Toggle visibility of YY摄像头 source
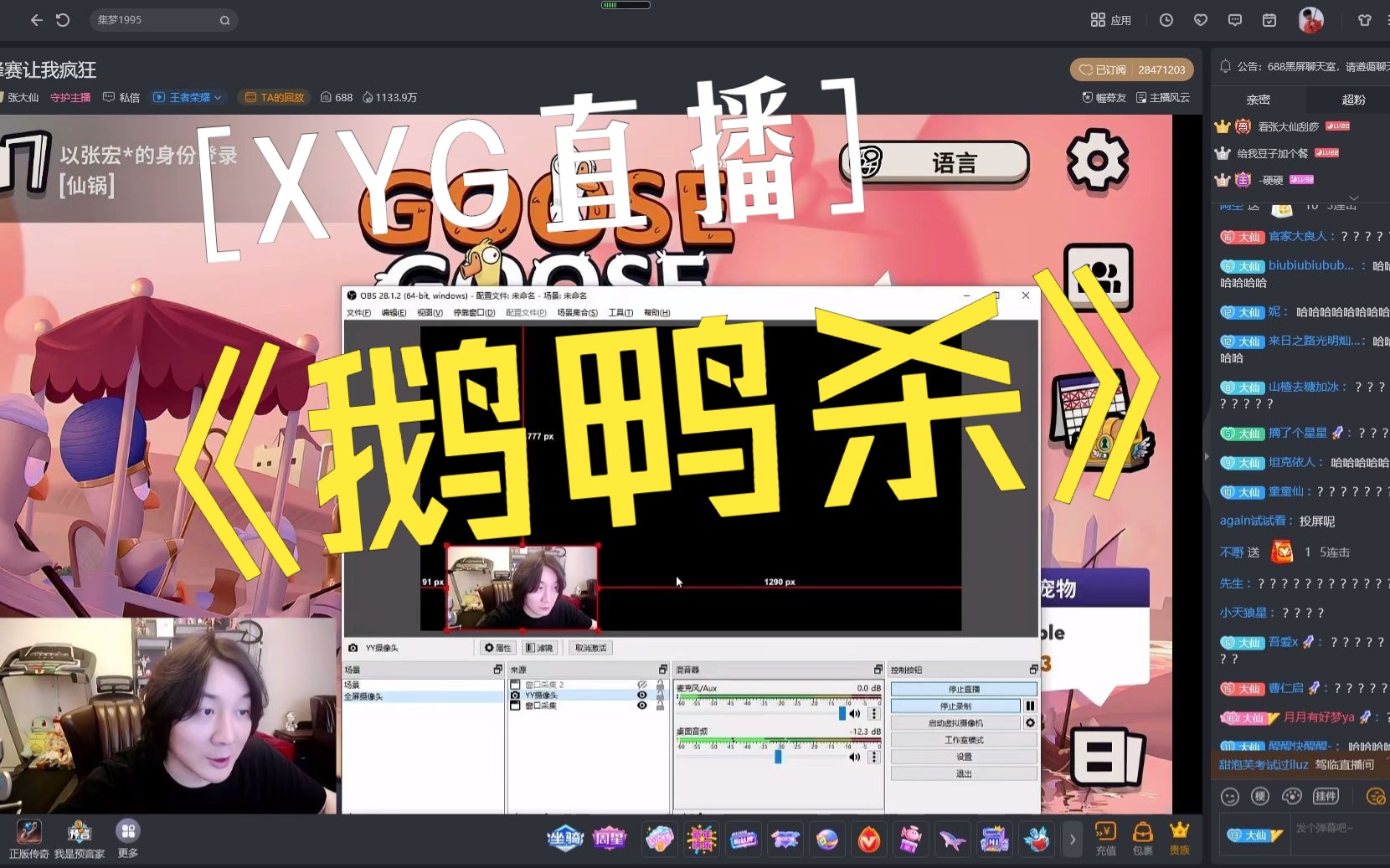 [x=642, y=696]
